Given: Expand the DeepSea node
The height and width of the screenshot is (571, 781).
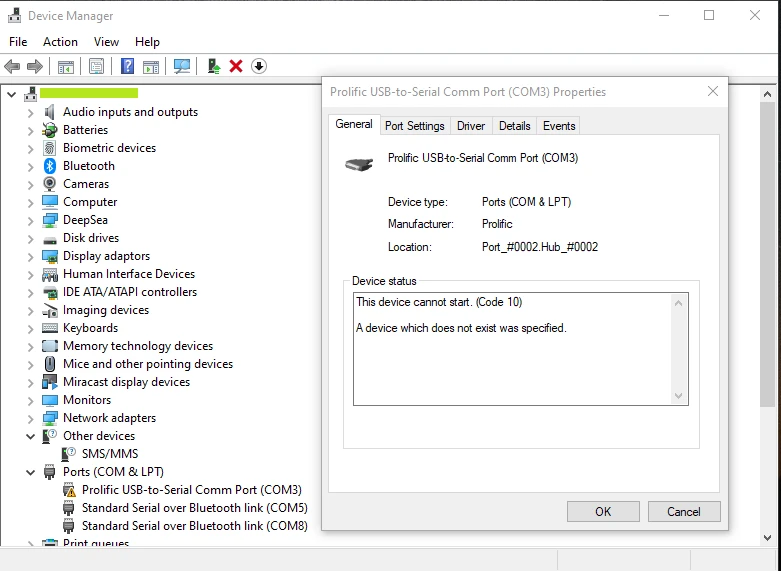Looking at the screenshot, I should tap(30, 221).
